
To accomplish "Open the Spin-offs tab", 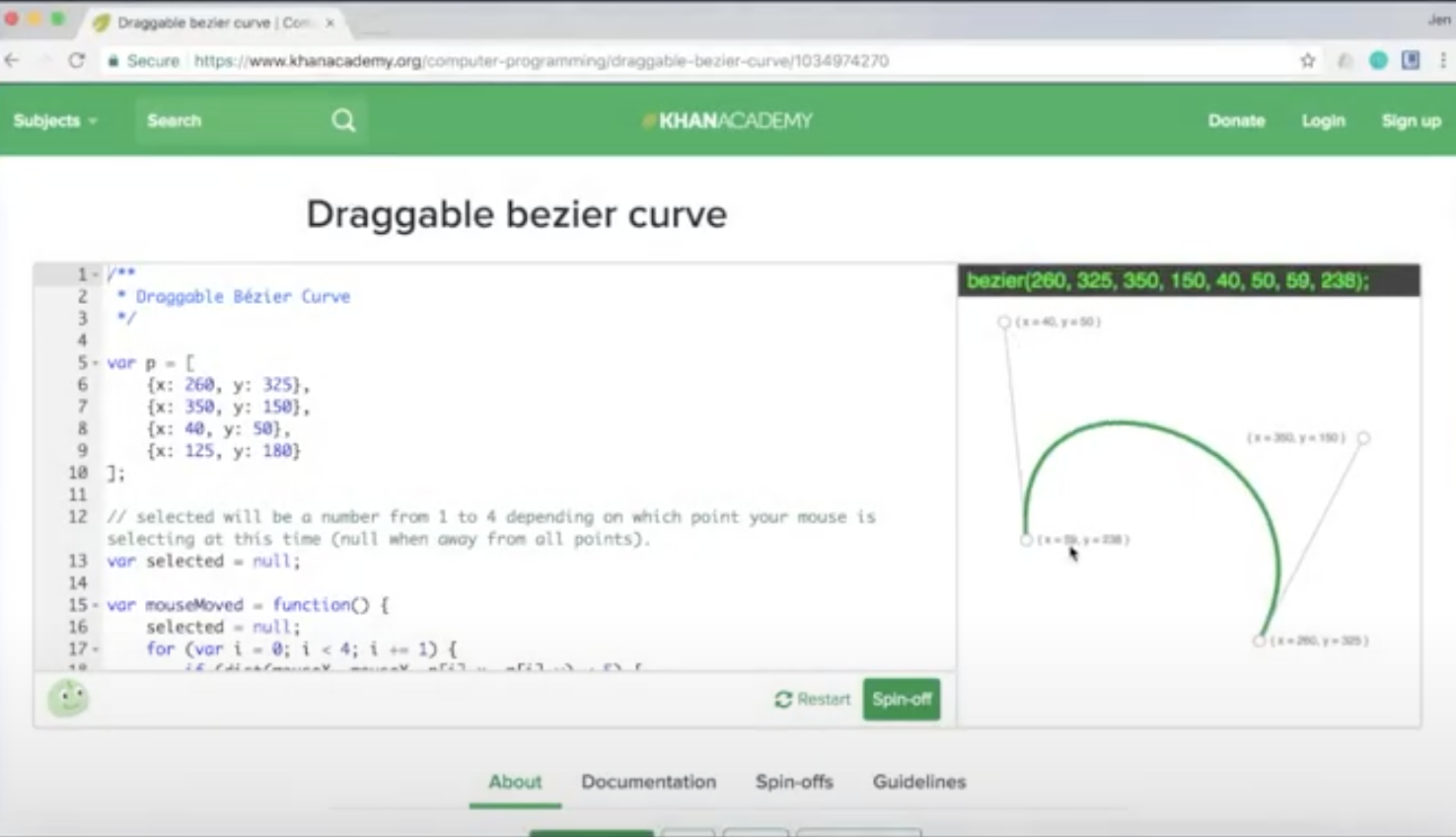I will tap(794, 782).
